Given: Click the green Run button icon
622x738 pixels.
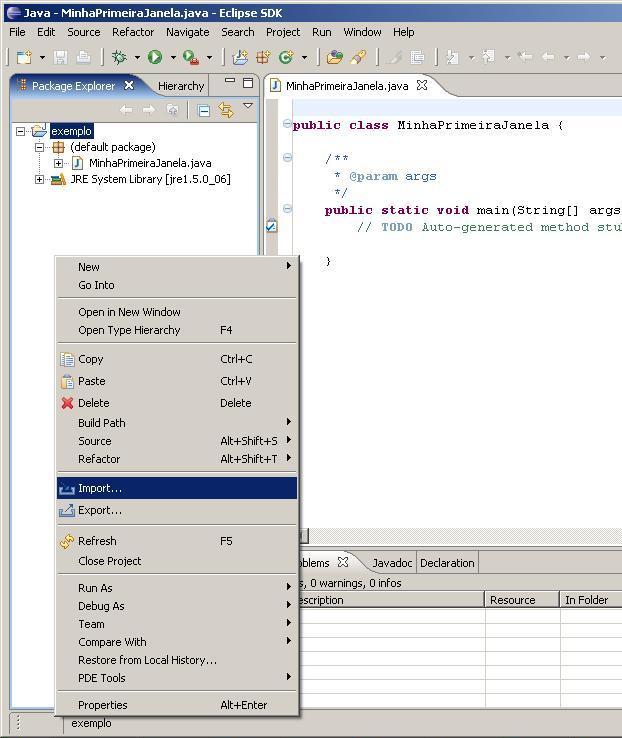Looking at the screenshot, I should pos(155,57).
